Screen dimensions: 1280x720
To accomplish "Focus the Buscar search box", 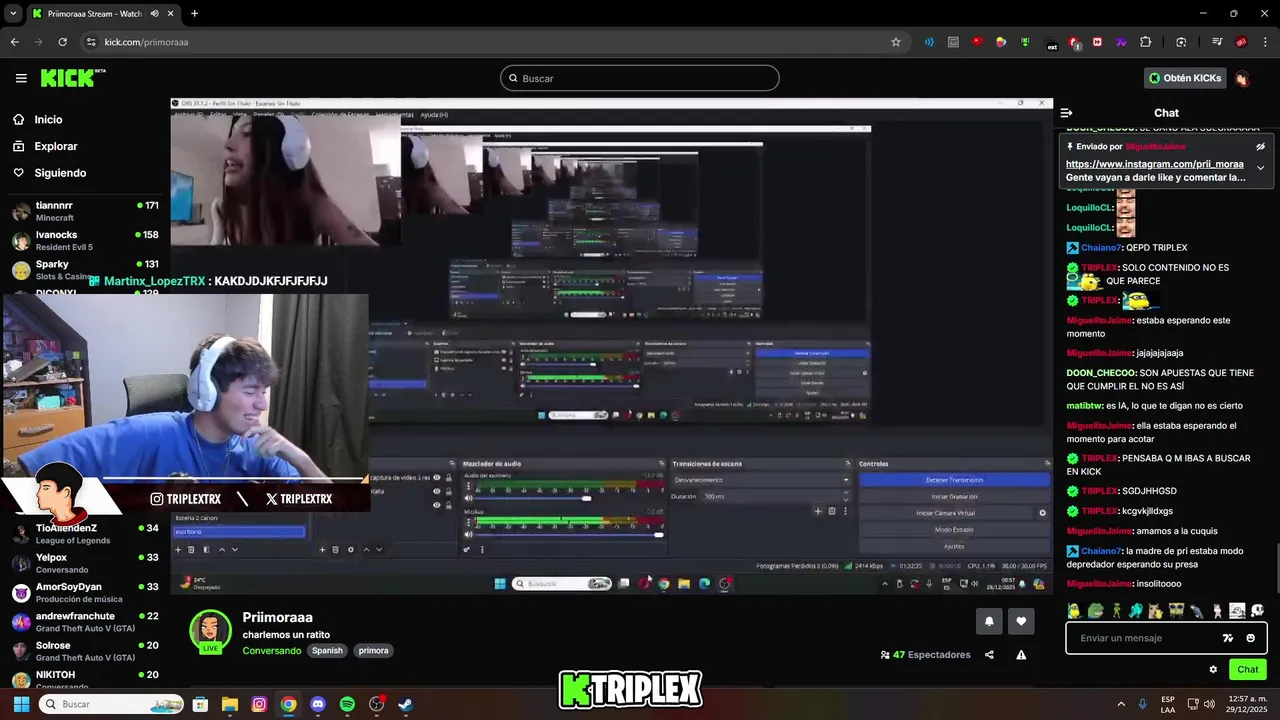I will click(x=640, y=78).
